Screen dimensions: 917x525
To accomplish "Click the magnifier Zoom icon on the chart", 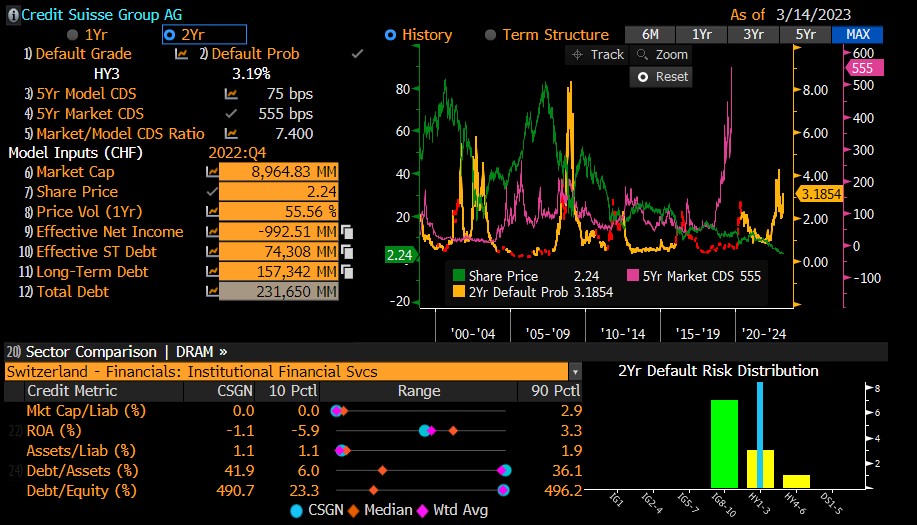I will pos(642,55).
